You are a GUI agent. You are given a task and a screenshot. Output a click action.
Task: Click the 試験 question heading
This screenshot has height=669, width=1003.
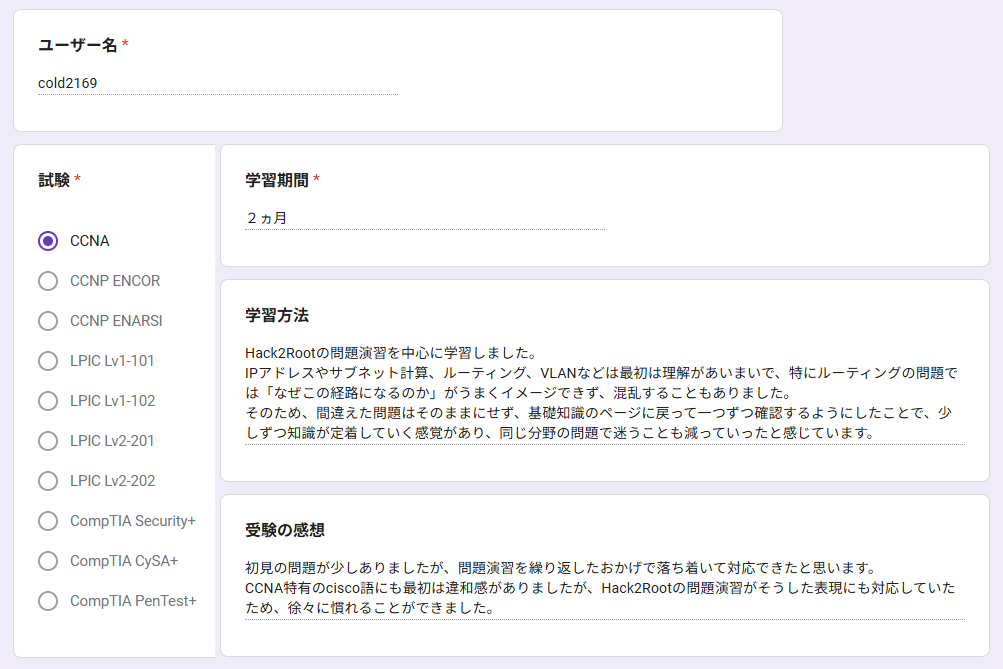[x=54, y=180]
